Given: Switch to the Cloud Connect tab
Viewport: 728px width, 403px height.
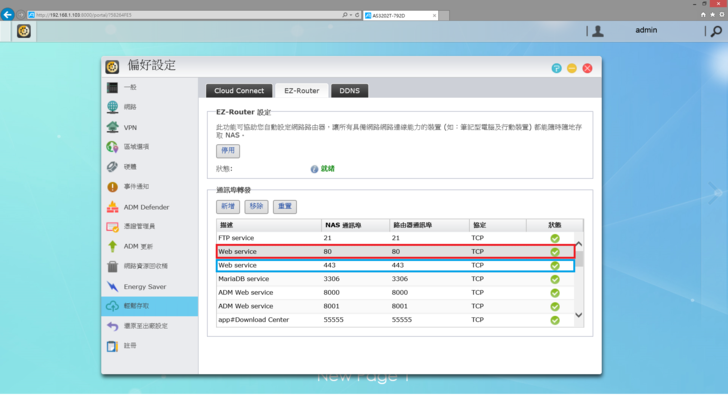Looking at the screenshot, I should [238, 91].
